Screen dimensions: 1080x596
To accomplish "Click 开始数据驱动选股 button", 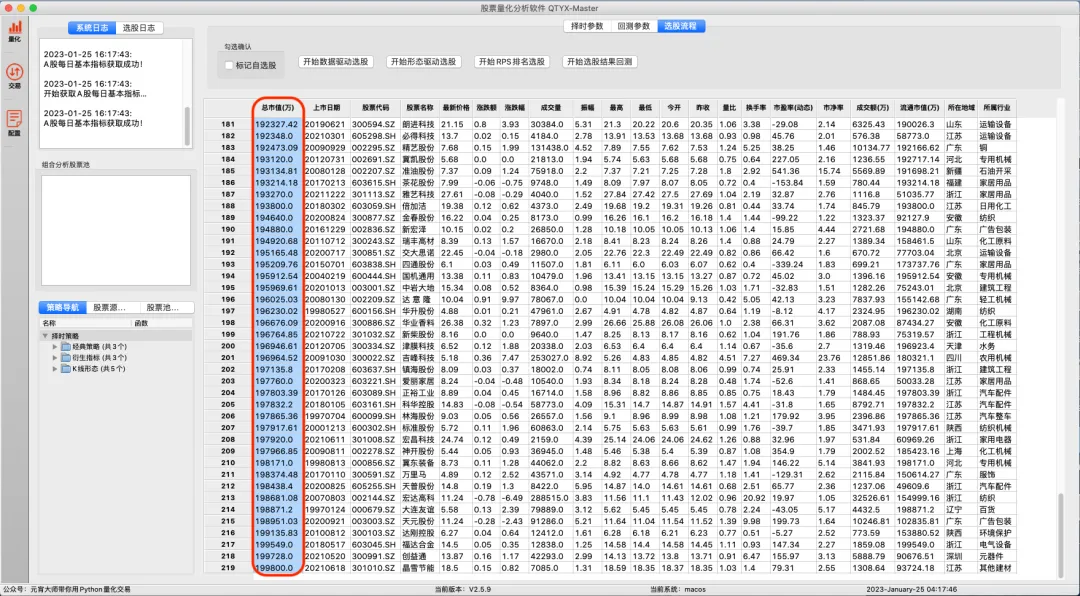I will click(336, 61).
